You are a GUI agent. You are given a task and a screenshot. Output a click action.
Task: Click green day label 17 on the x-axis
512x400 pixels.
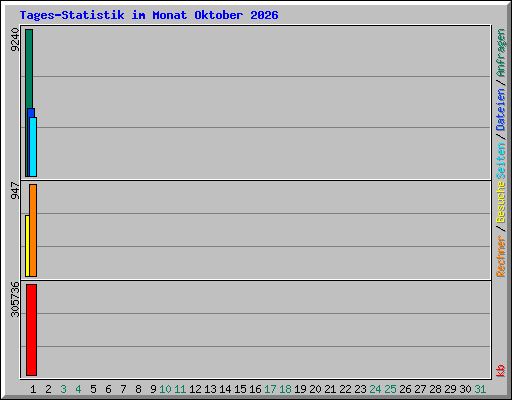click(x=270, y=389)
